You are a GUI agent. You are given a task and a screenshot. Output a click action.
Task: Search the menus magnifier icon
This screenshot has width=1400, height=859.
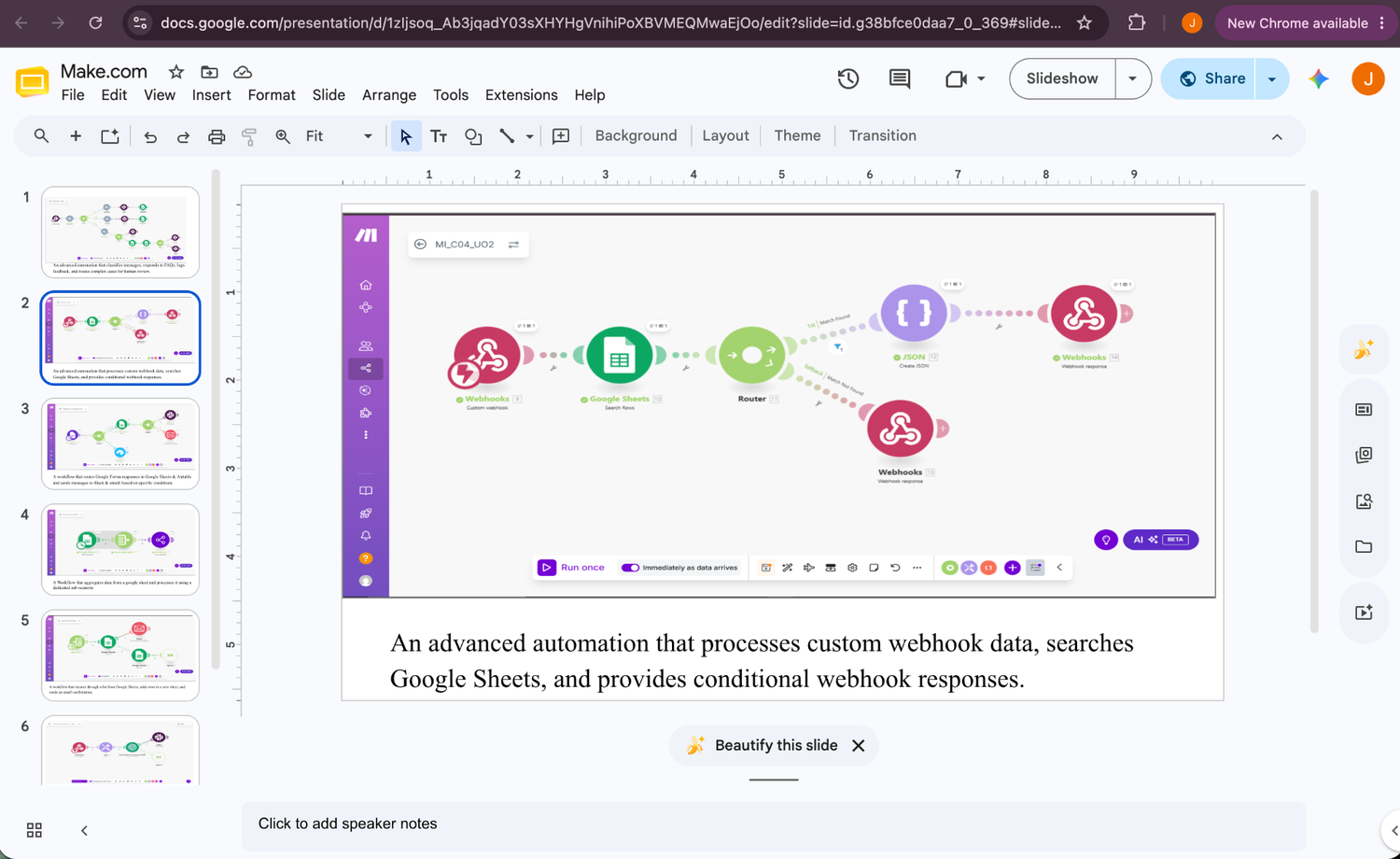point(41,136)
